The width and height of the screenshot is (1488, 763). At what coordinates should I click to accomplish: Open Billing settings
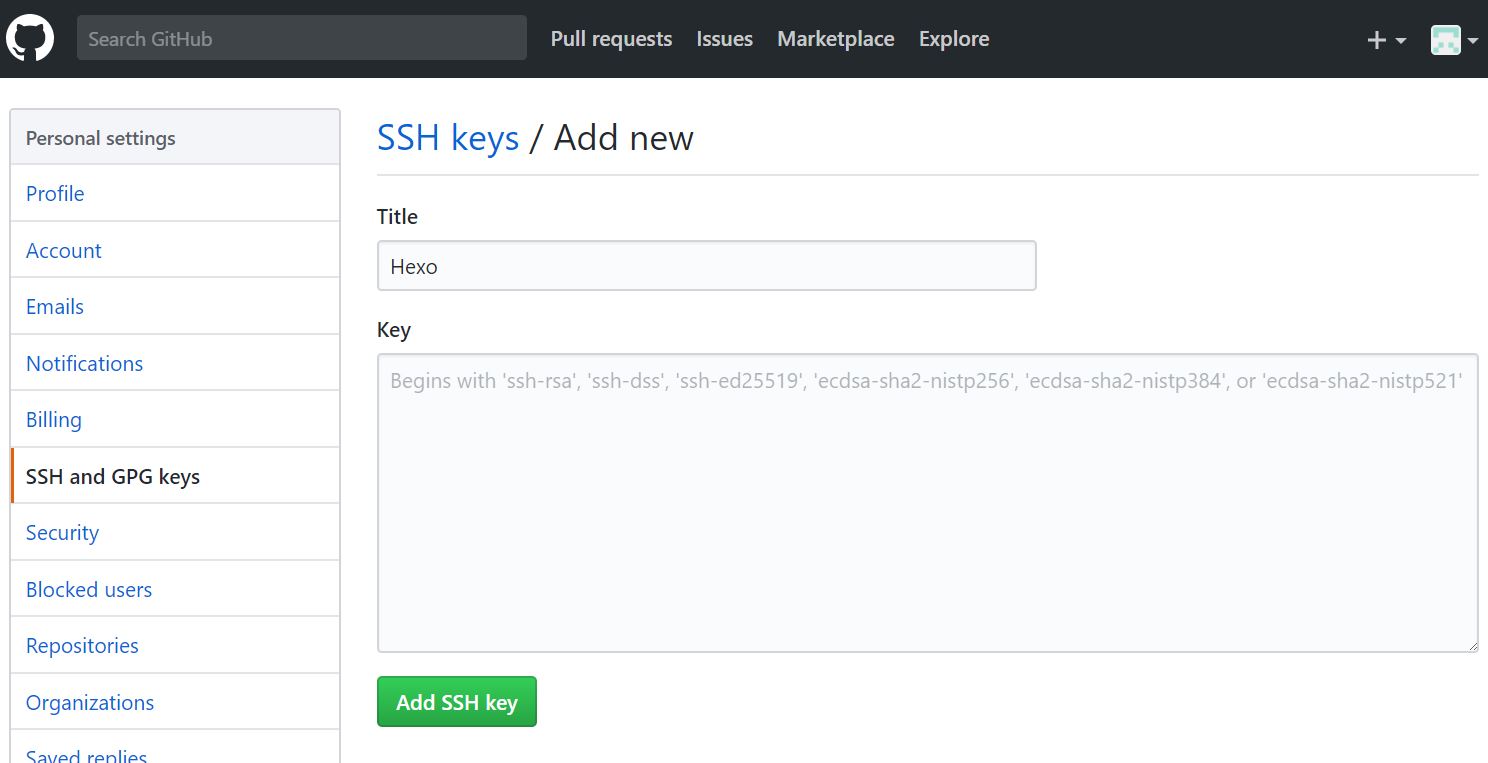(x=175, y=419)
